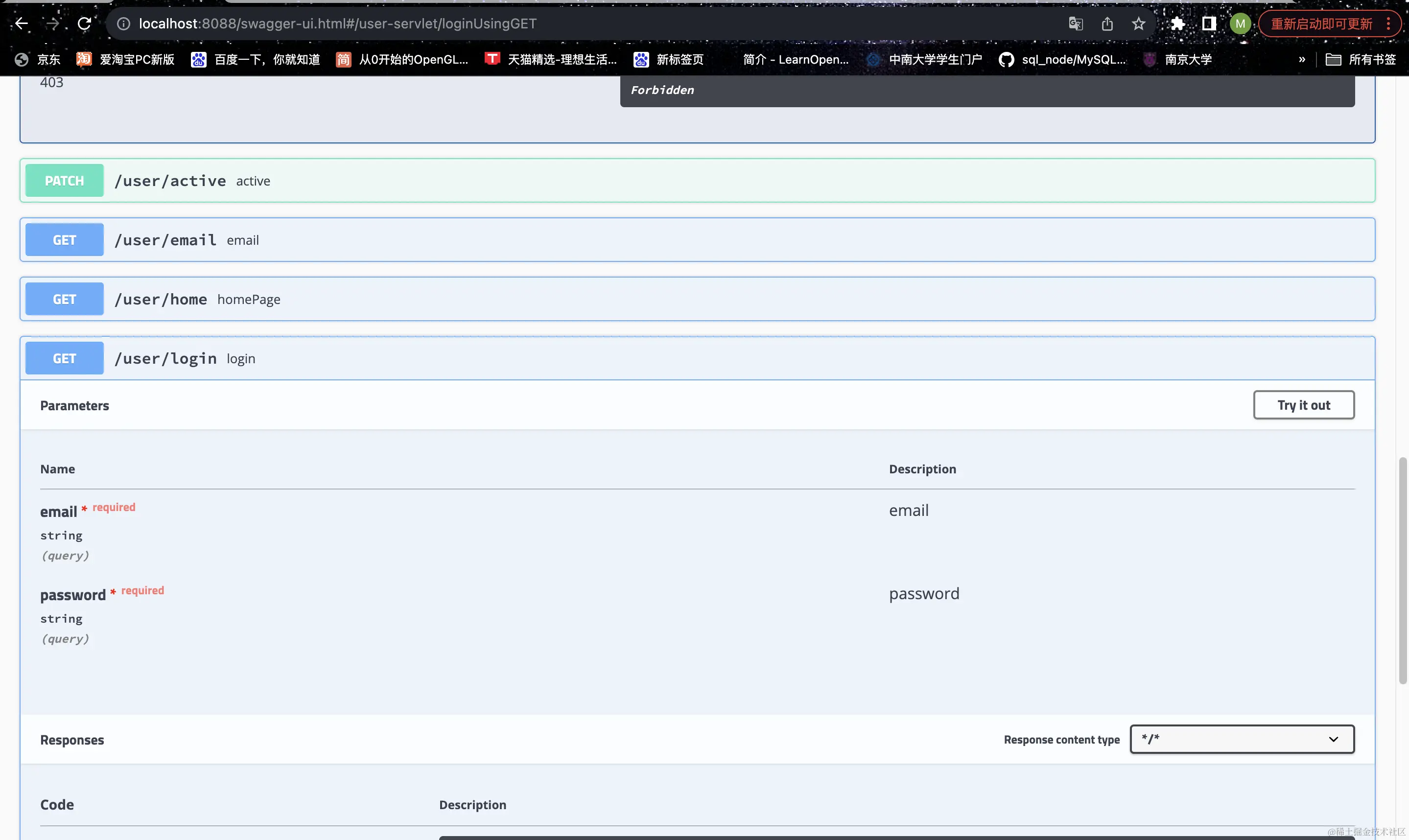Open the 所有书签 all-bookmarks folder

(1361, 59)
